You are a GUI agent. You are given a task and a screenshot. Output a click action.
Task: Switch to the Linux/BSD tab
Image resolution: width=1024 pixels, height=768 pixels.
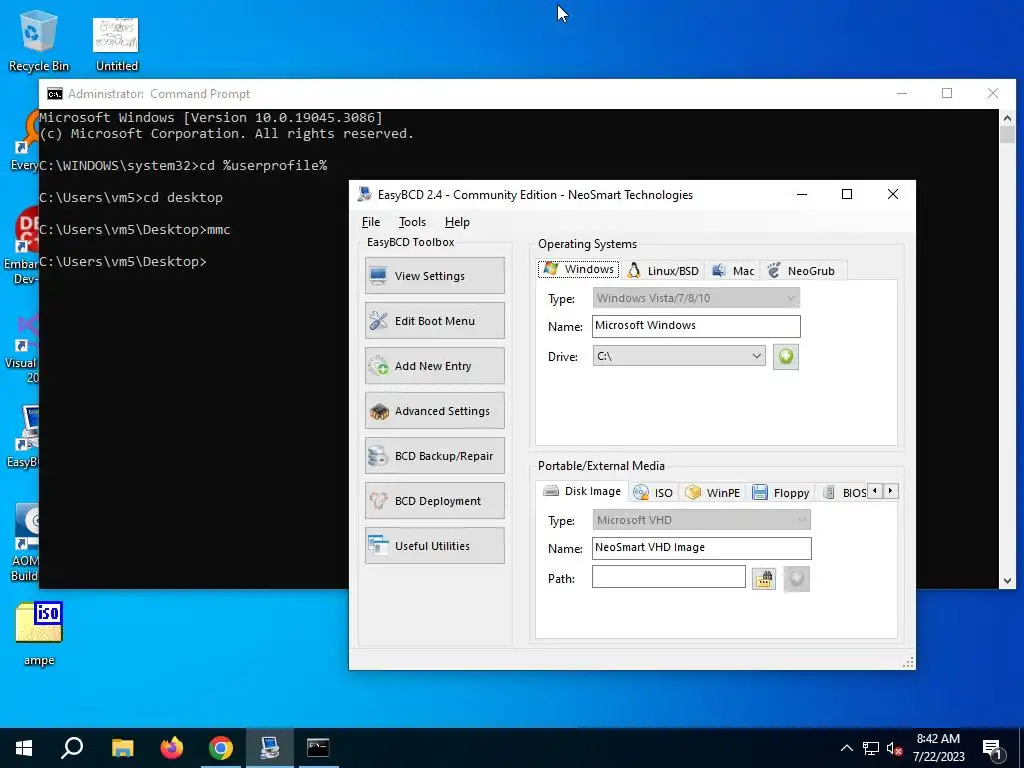[x=664, y=270]
